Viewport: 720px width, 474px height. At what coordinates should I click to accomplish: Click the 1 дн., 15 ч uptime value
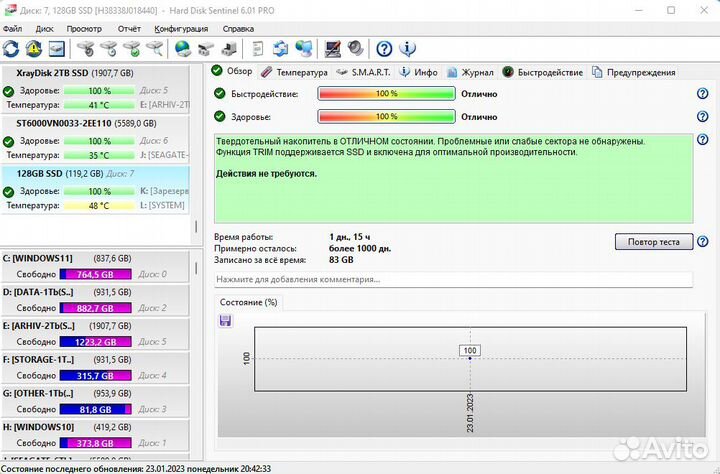click(349, 237)
